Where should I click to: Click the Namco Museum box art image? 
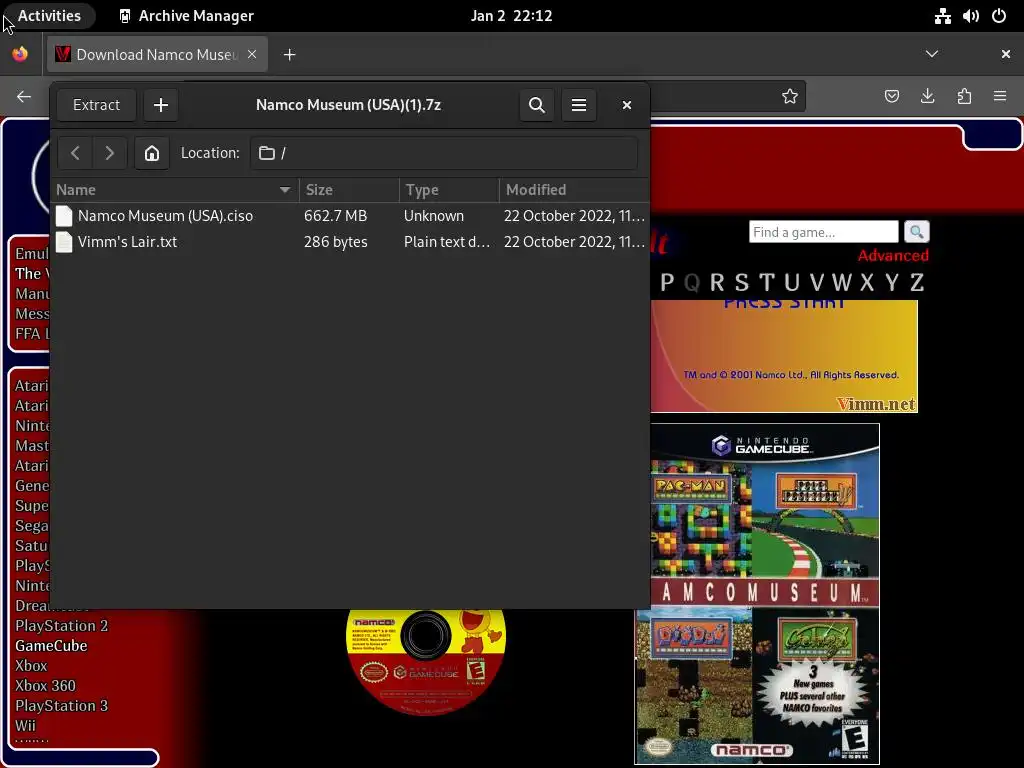[757, 594]
